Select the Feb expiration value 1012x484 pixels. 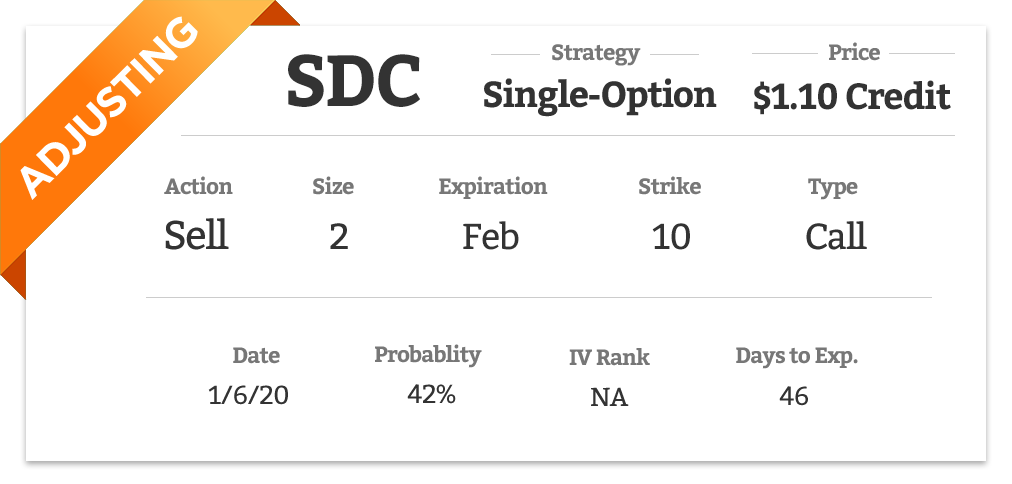pos(491,236)
